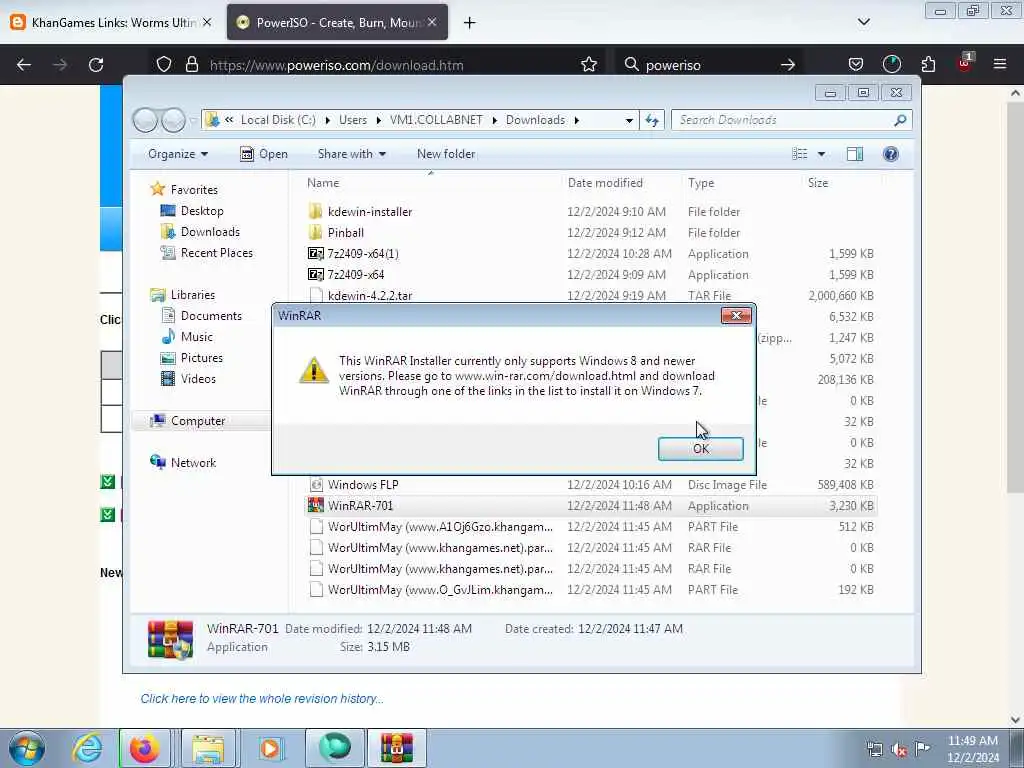Viewport: 1024px width, 768px height.
Task: Sort by Size column header
Action: click(818, 183)
